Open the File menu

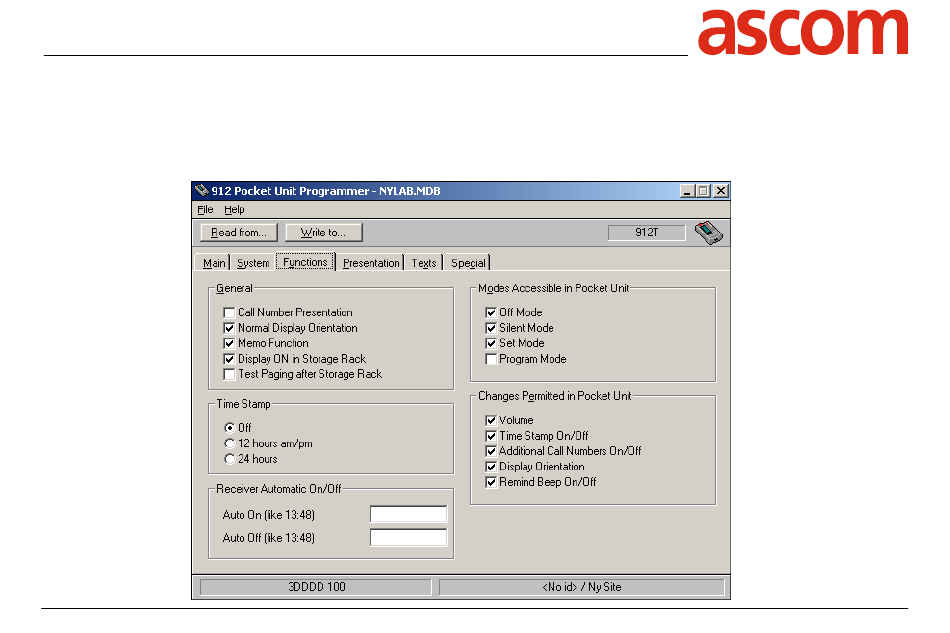pyautogui.click(x=205, y=210)
